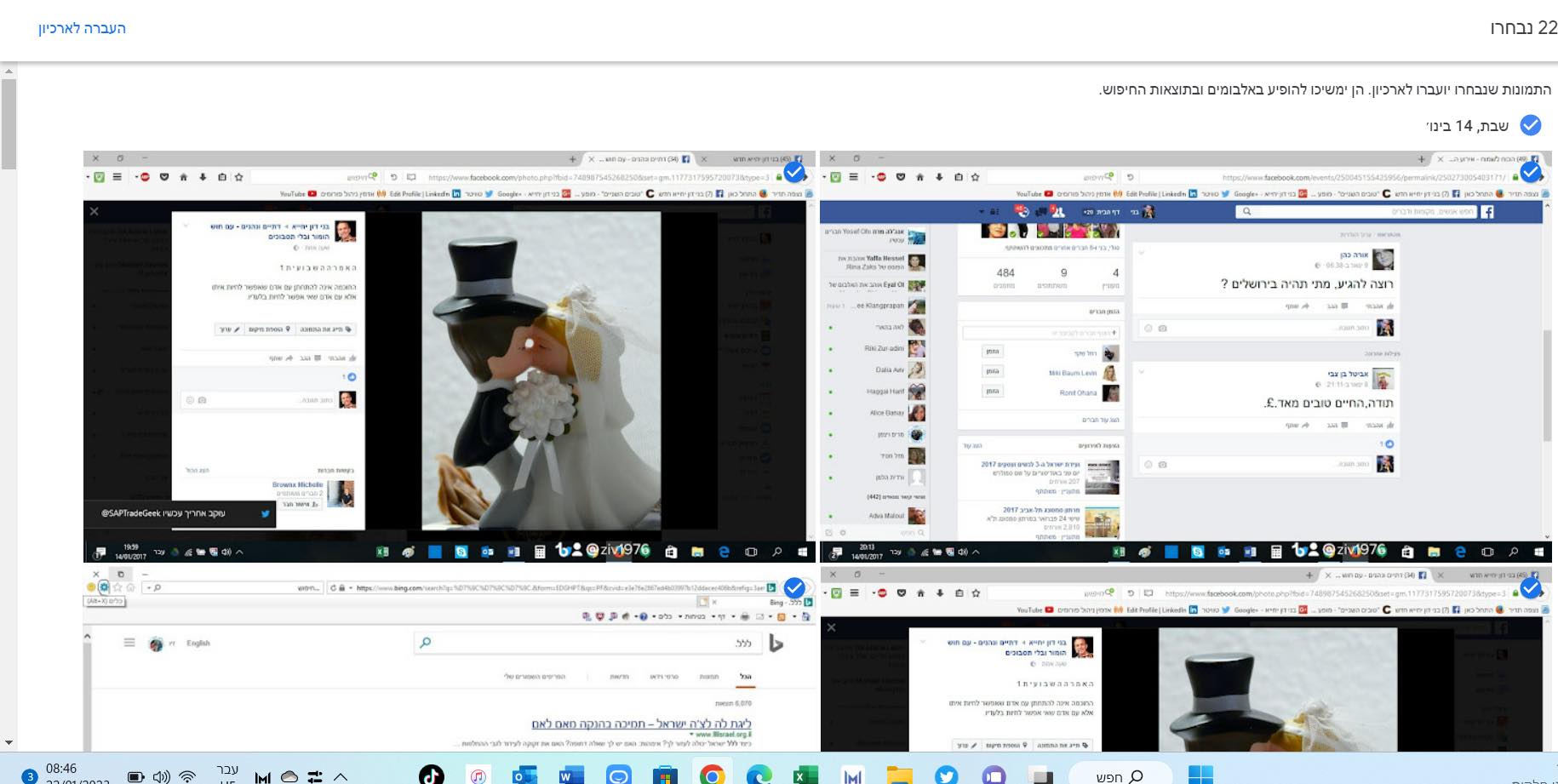Open the Microsoft Store taskbar icon
The width and height of the screenshot is (1558, 784).
click(x=665, y=775)
